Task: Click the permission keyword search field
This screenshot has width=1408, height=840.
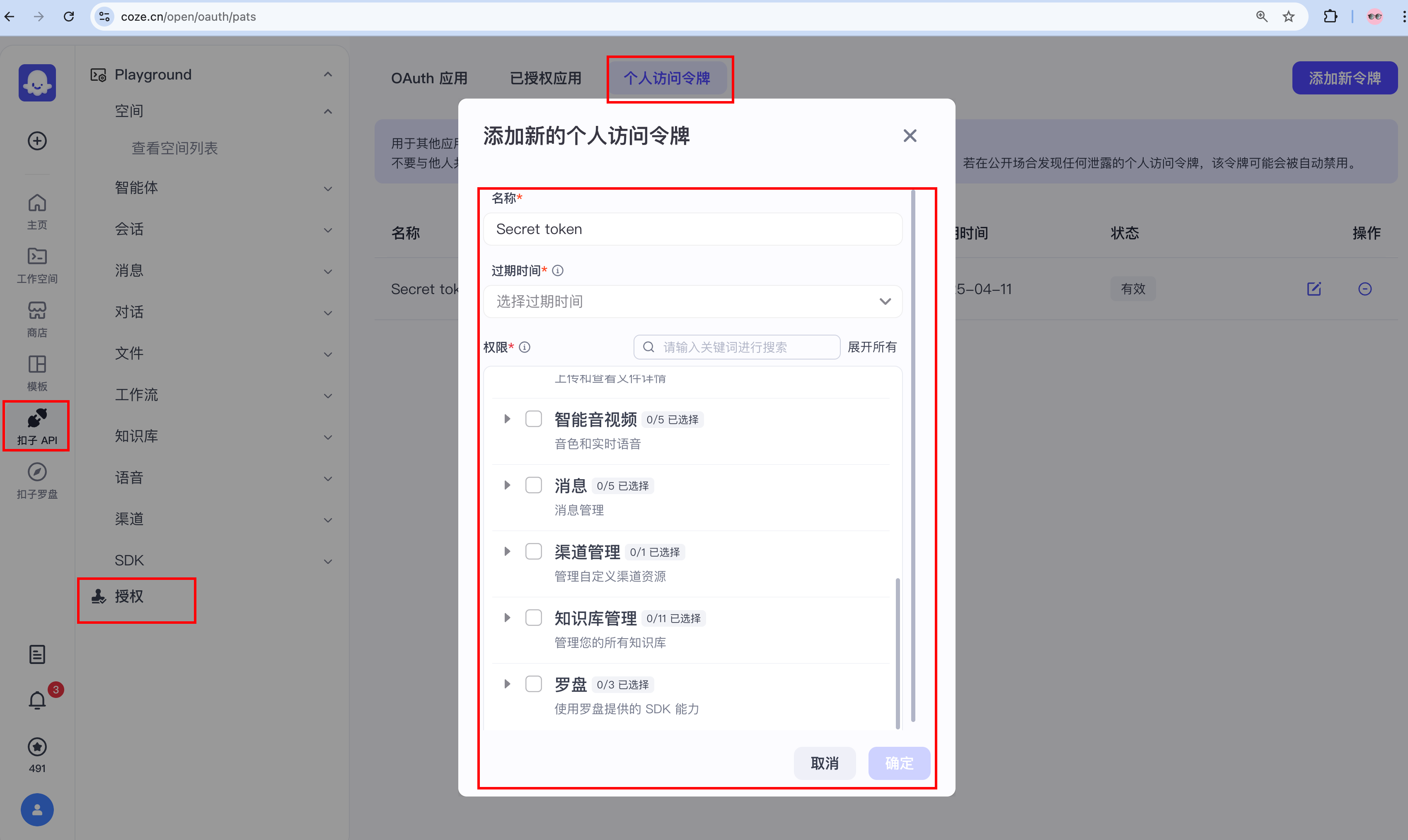Action: [736, 347]
